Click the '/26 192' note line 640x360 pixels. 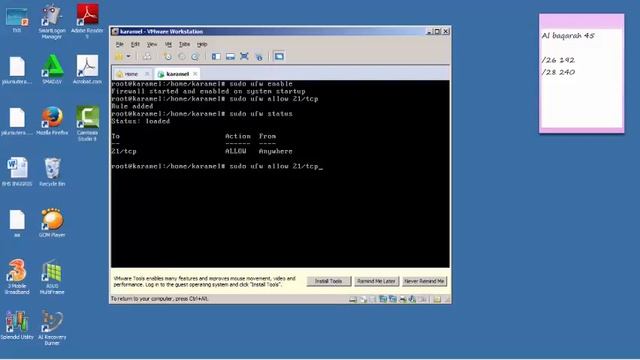pos(558,60)
